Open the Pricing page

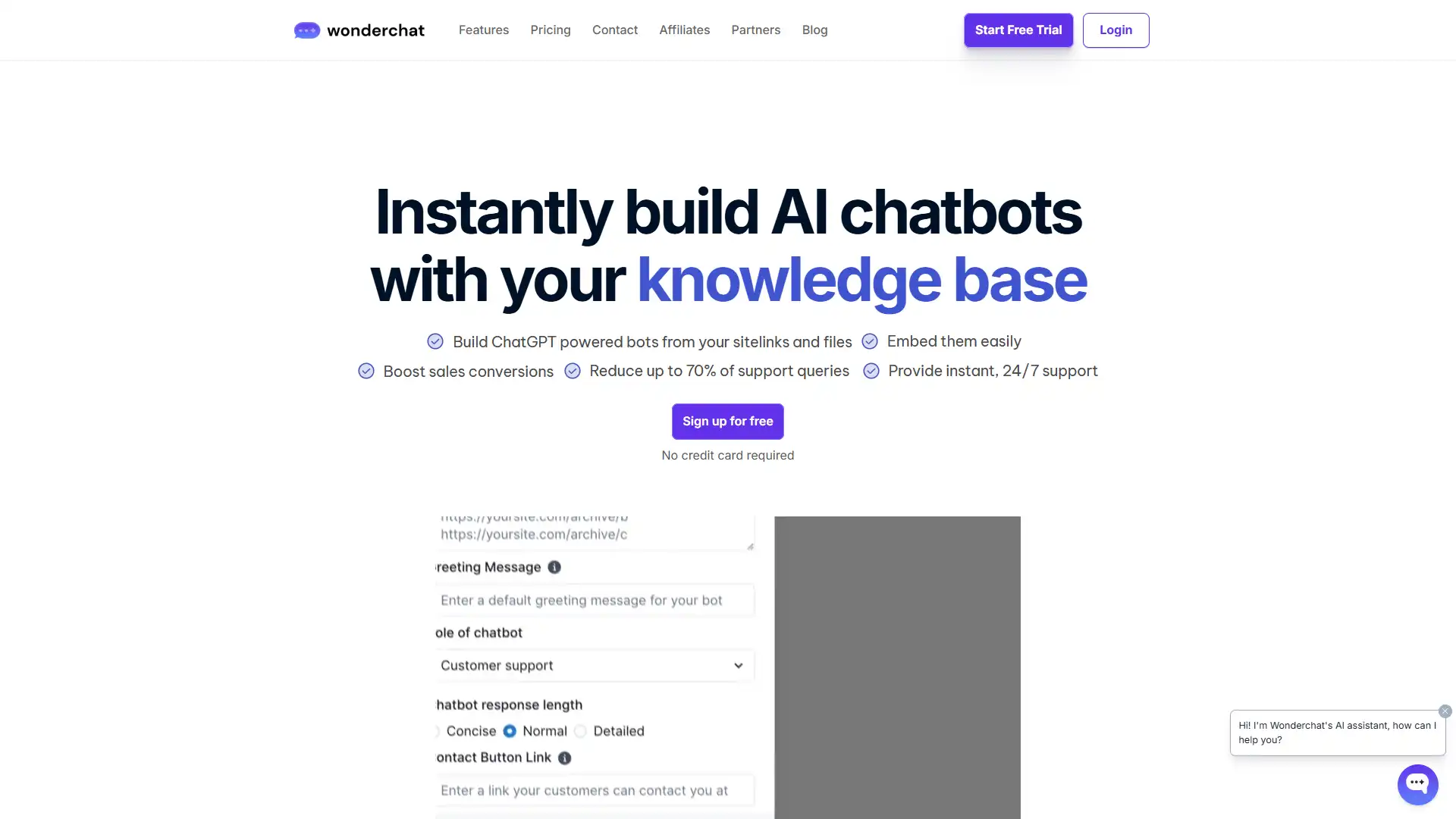coord(550,30)
